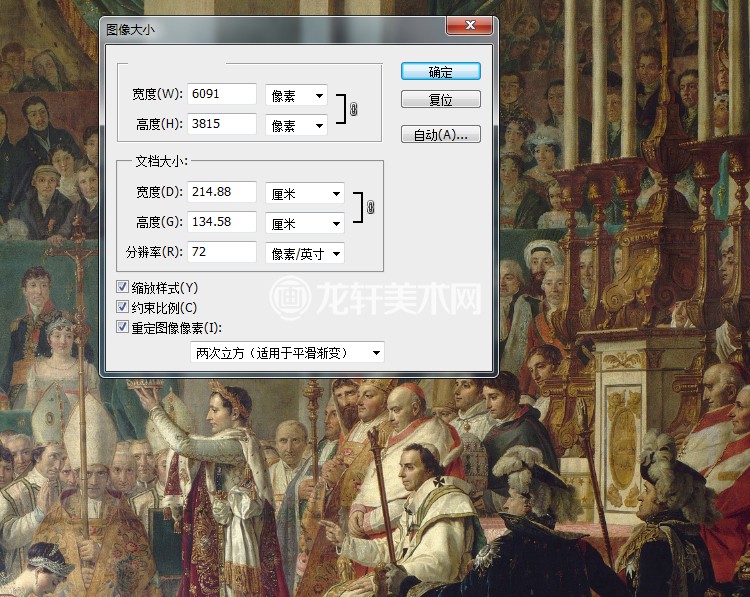
Task: Click the pixel 宽度(W) field showing 6091
Action: coord(222,94)
